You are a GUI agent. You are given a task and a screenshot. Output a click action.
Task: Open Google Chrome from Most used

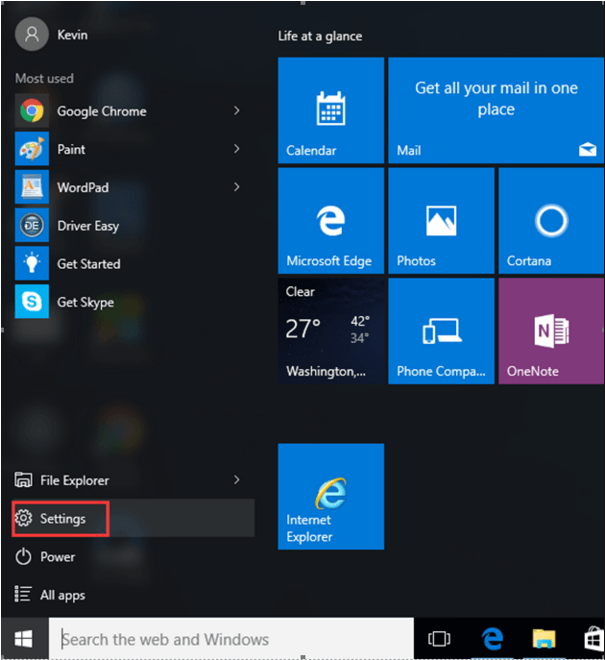pos(100,111)
